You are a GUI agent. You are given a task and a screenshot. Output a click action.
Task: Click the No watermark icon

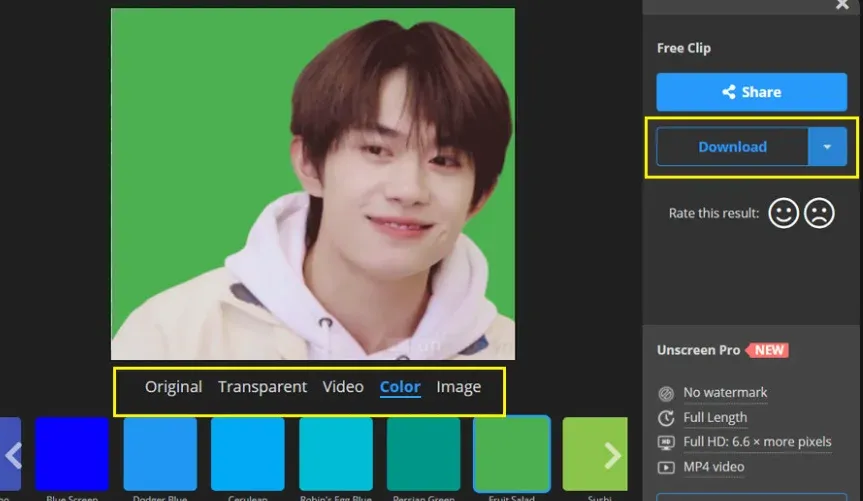click(666, 393)
